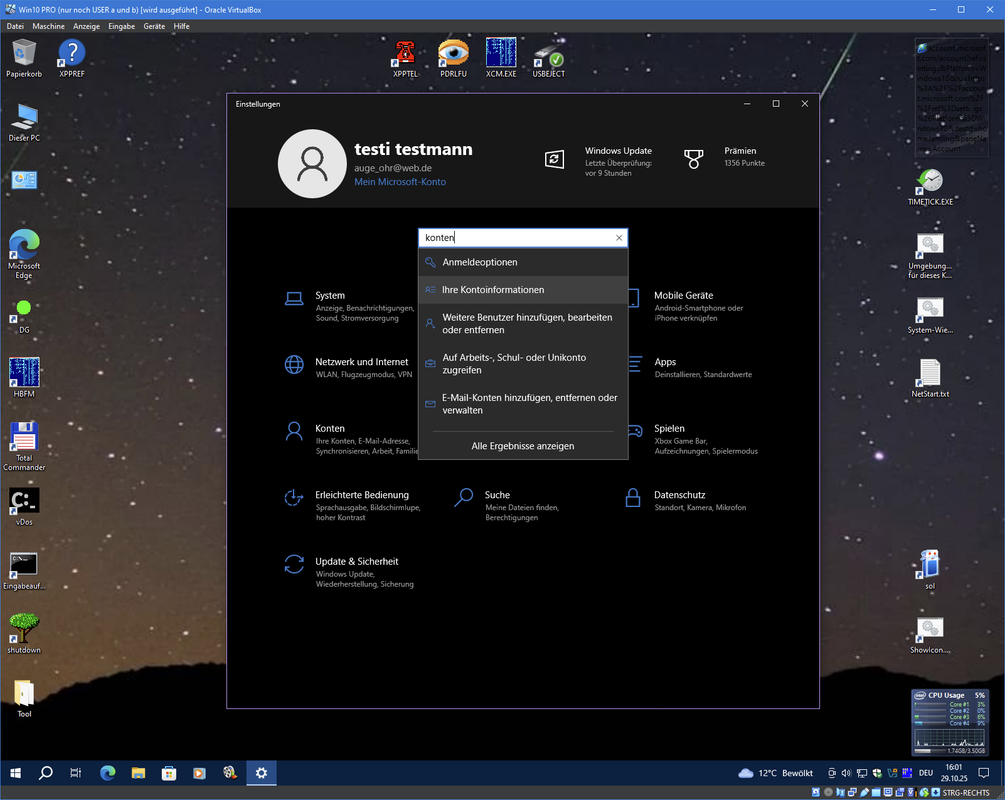Click the CPU Usage desktop gadget
The width and height of the screenshot is (1005, 800).
click(x=950, y=722)
